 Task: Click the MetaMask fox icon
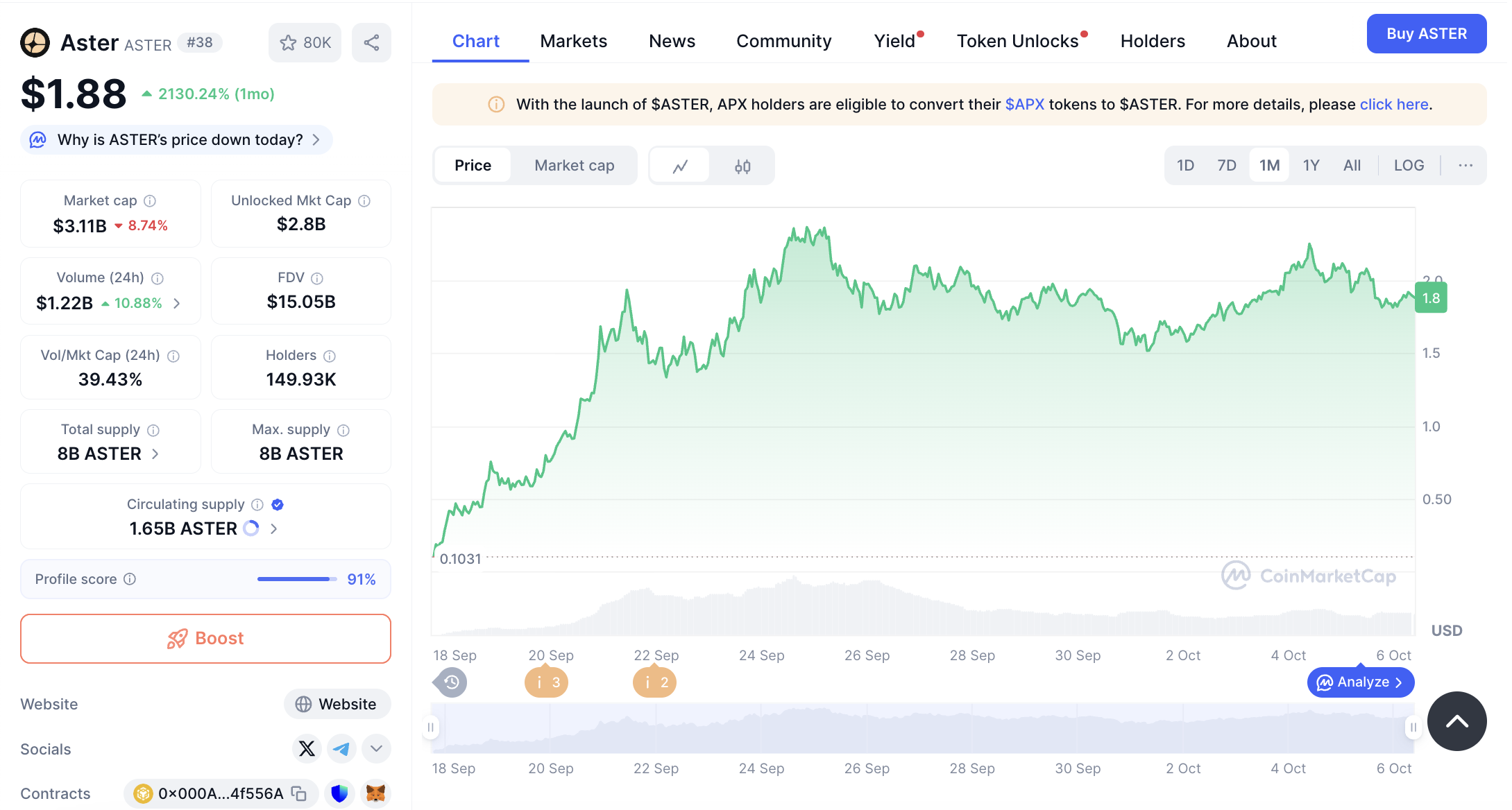[375, 793]
